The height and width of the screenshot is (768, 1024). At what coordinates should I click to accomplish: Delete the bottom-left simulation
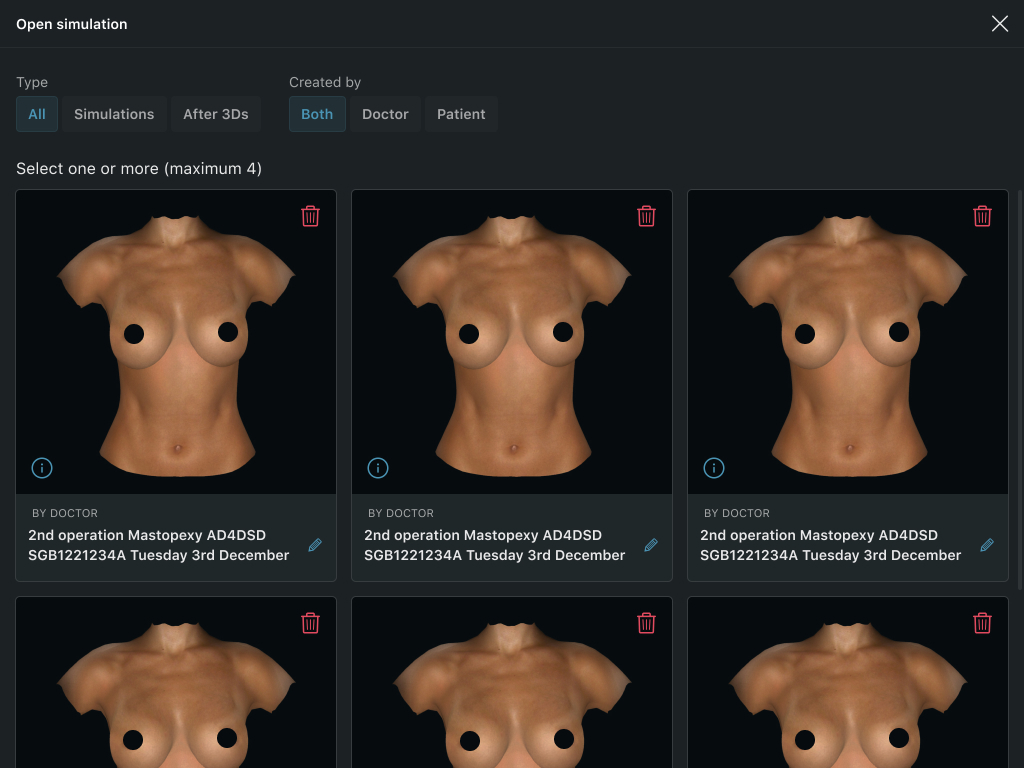point(310,623)
